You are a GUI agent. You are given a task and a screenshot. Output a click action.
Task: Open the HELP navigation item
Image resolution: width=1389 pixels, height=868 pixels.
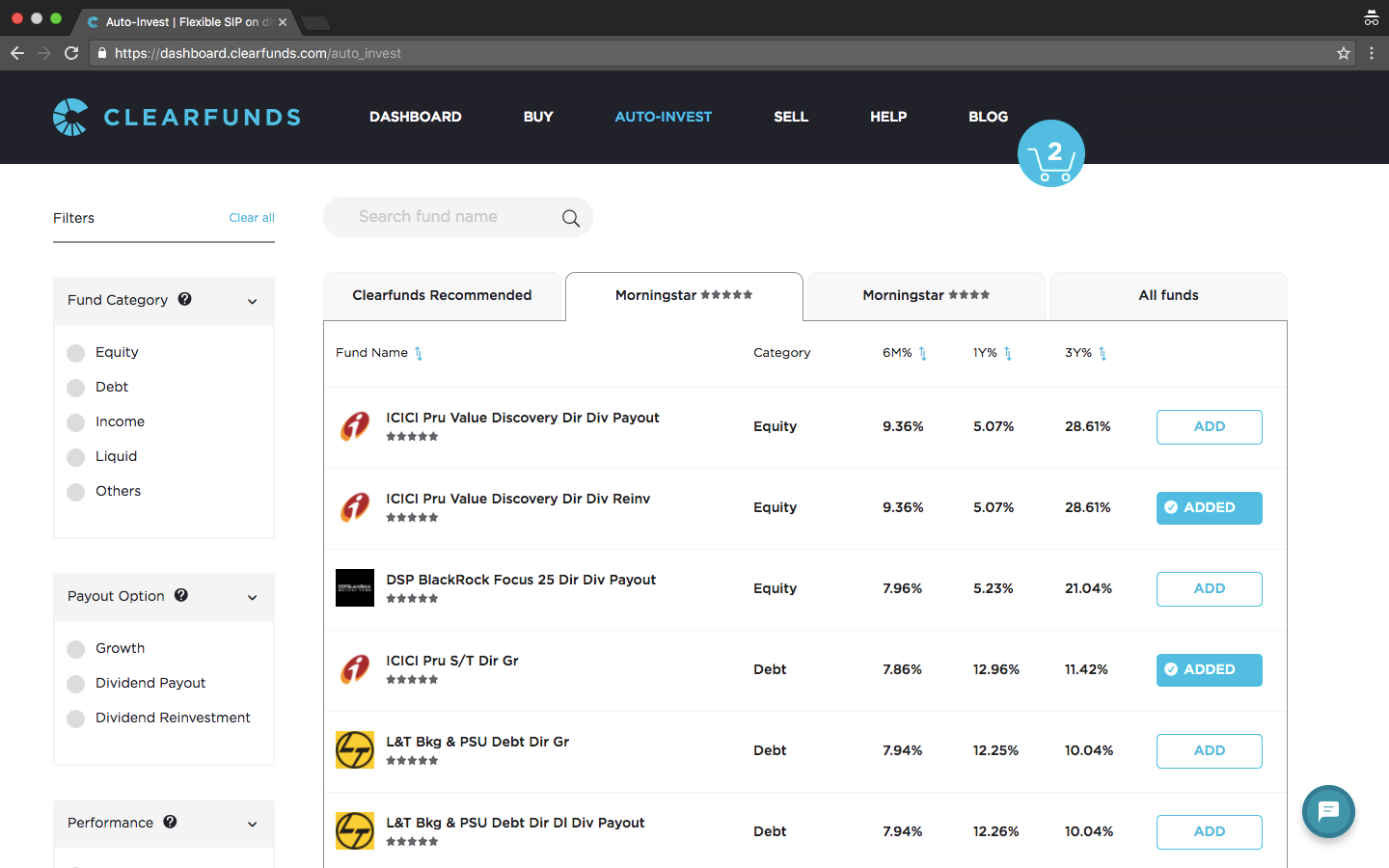pyautogui.click(x=888, y=117)
